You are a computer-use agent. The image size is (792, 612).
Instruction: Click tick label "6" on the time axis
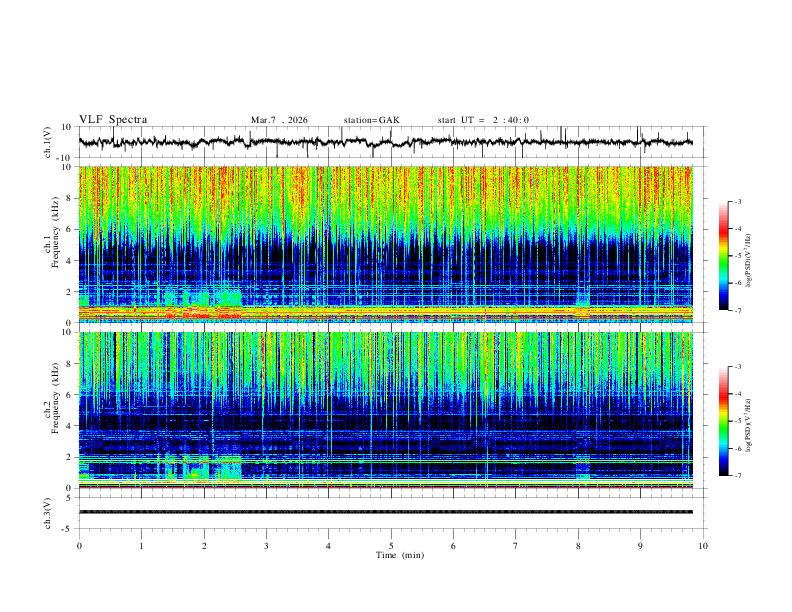(453, 546)
